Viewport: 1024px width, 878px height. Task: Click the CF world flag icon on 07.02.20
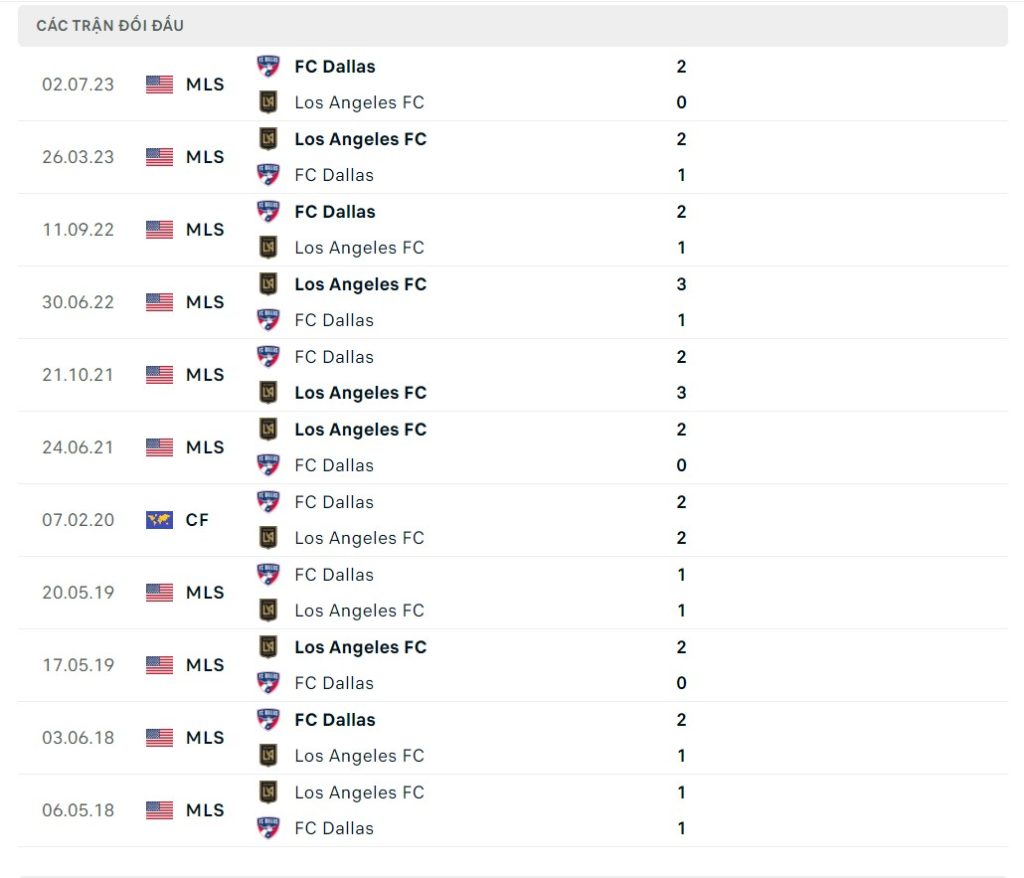(159, 520)
